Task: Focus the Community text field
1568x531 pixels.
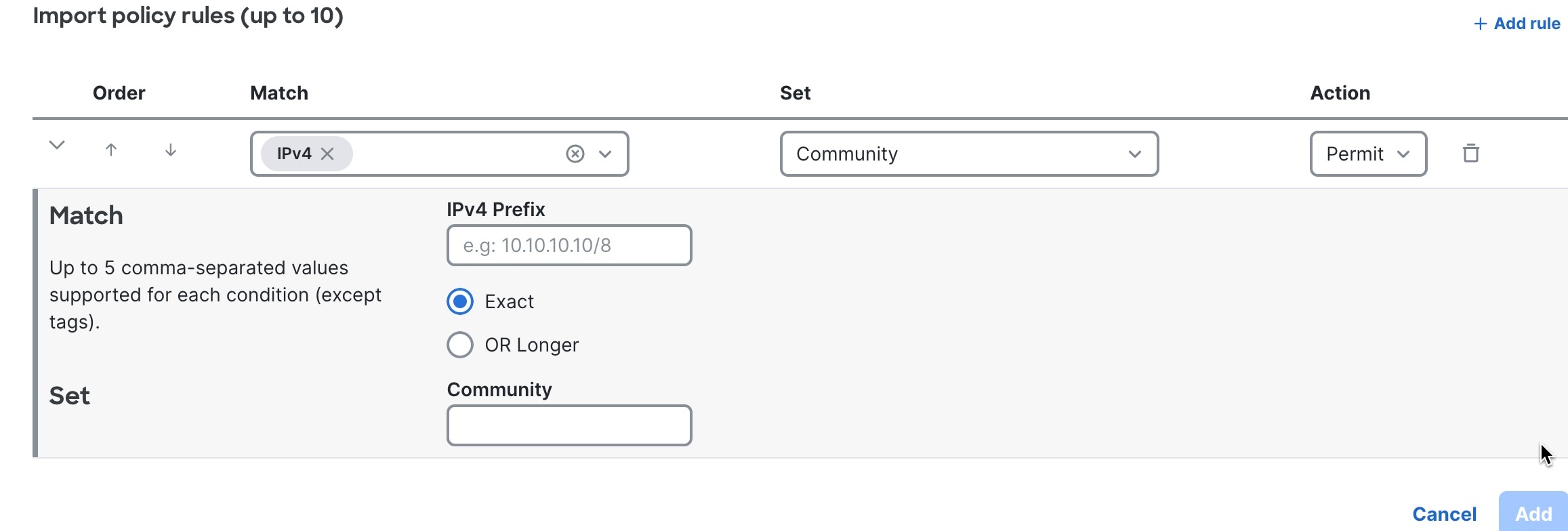Action: 569,425
